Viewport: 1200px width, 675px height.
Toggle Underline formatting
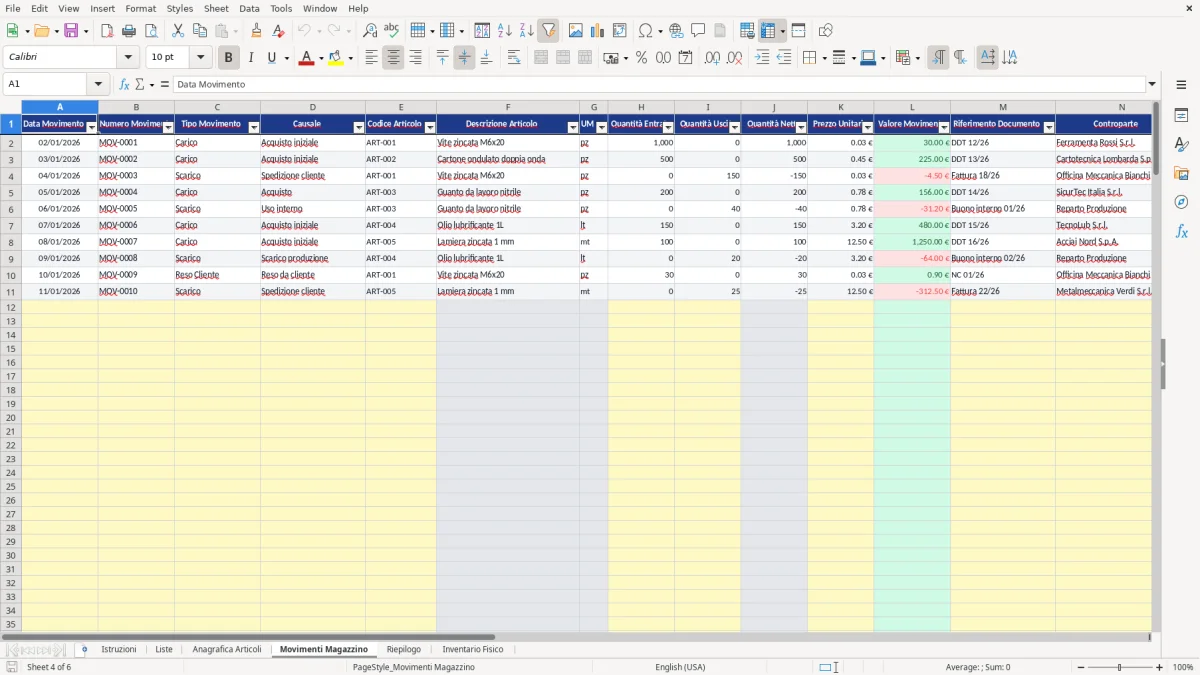tap(272, 58)
